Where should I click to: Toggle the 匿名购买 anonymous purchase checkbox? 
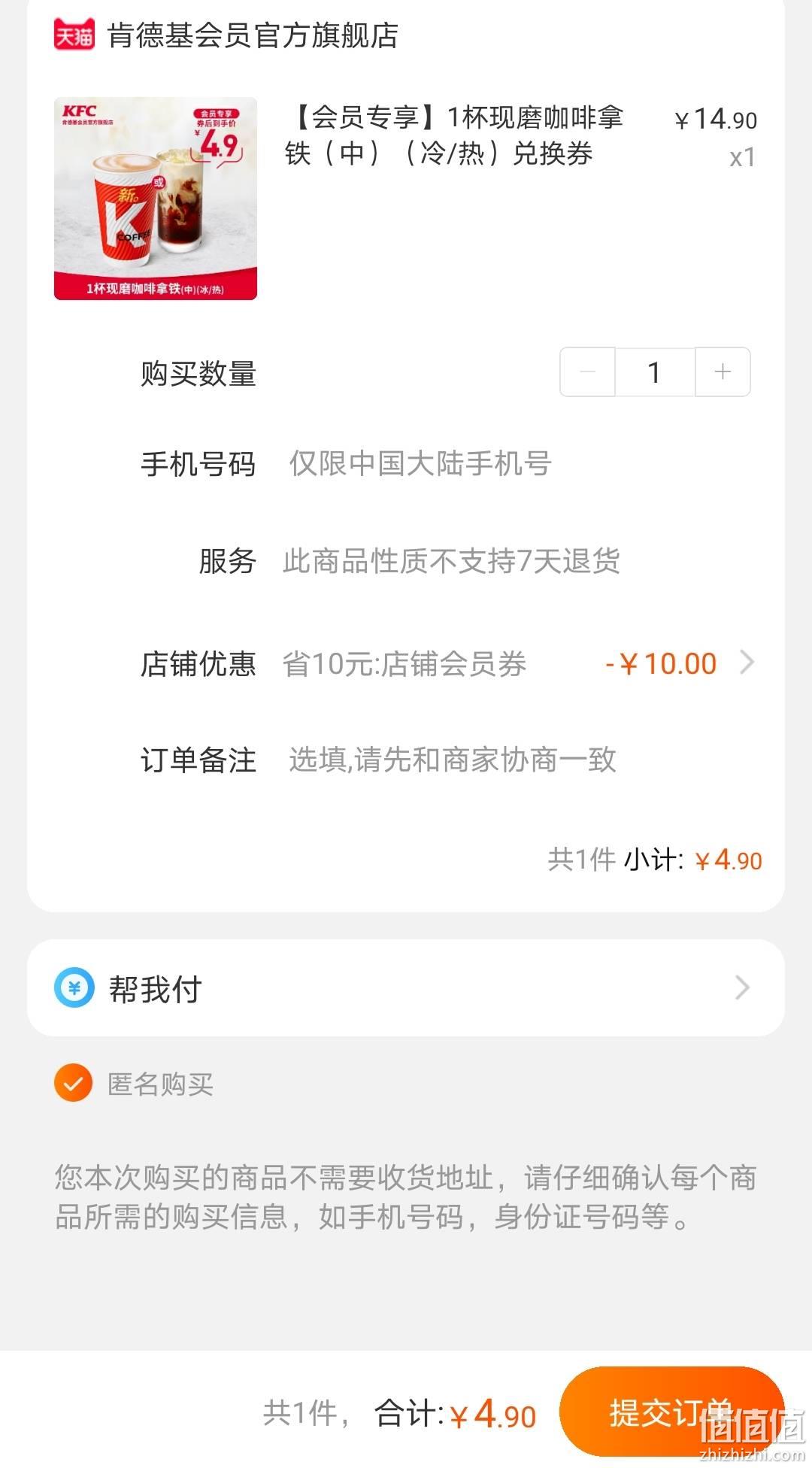[74, 1083]
